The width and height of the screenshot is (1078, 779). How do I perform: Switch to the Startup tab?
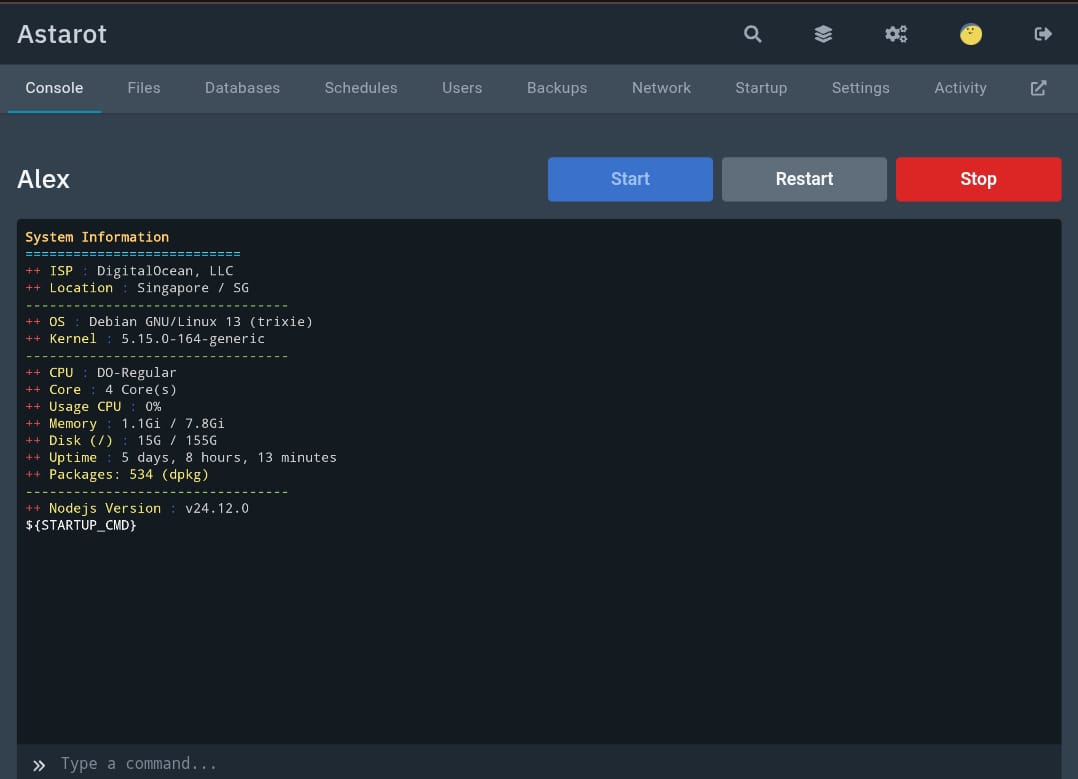[x=761, y=88]
